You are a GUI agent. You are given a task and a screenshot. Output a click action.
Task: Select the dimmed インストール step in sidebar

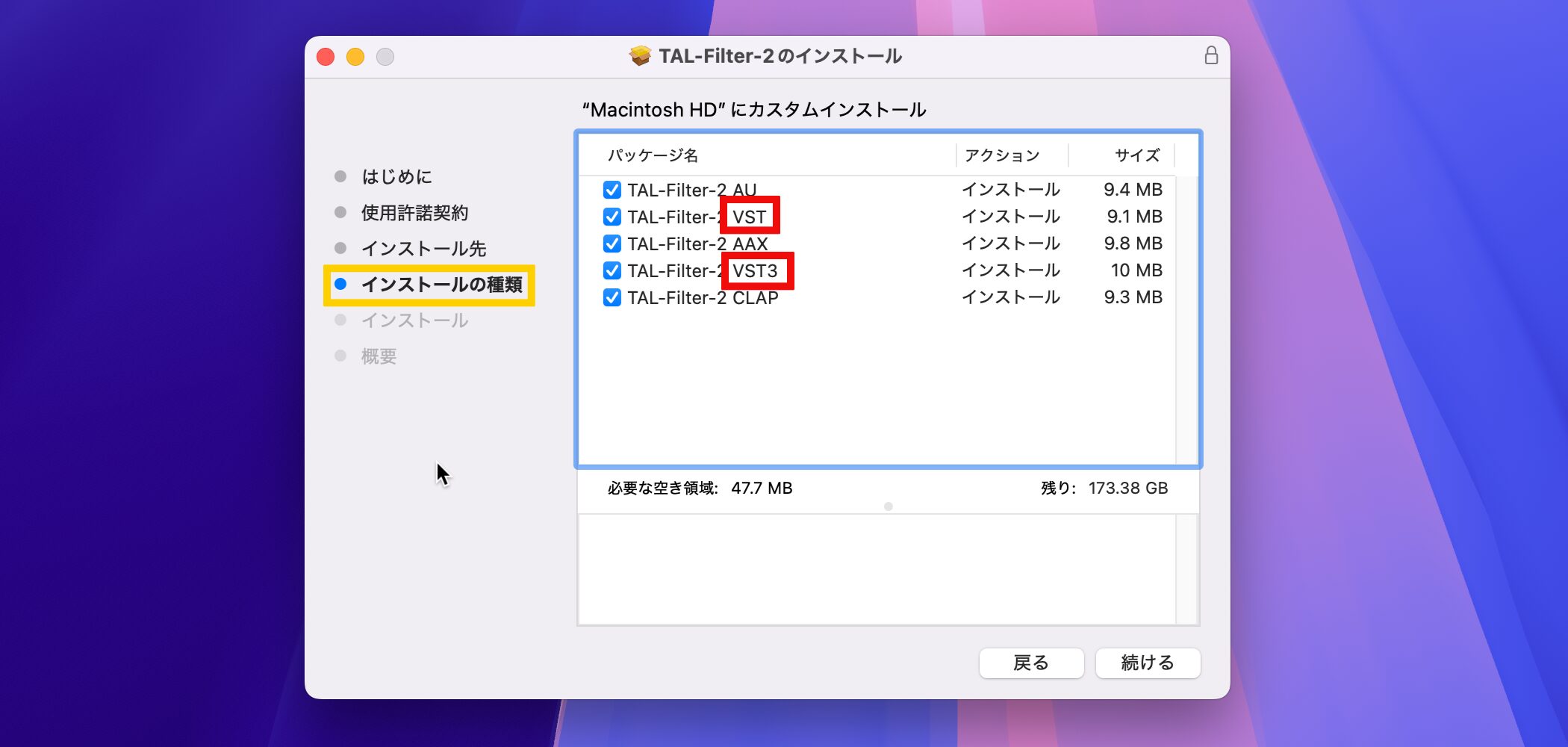pyautogui.click(x=414, y=320)
